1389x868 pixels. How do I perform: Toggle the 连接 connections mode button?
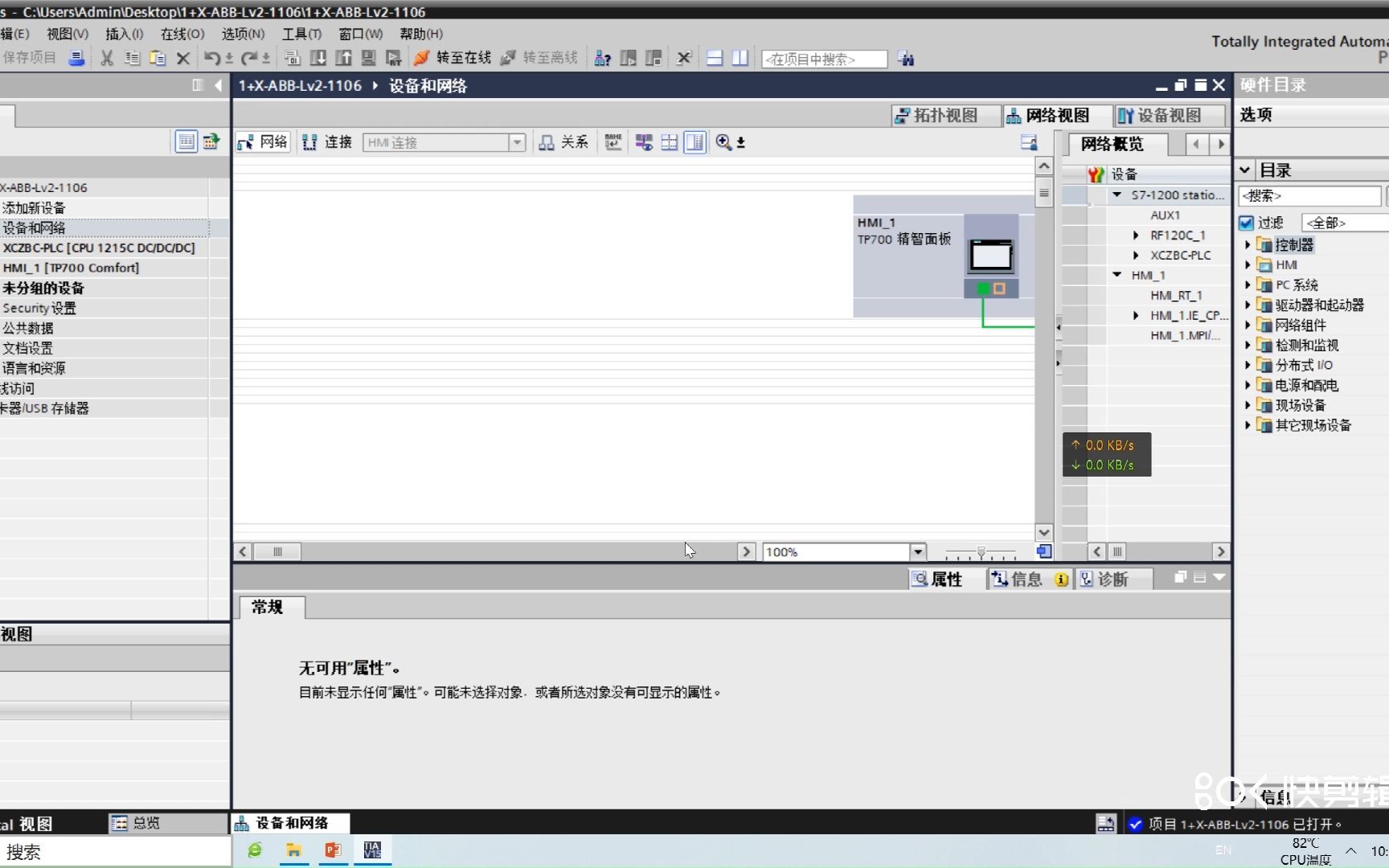point(327,142)
